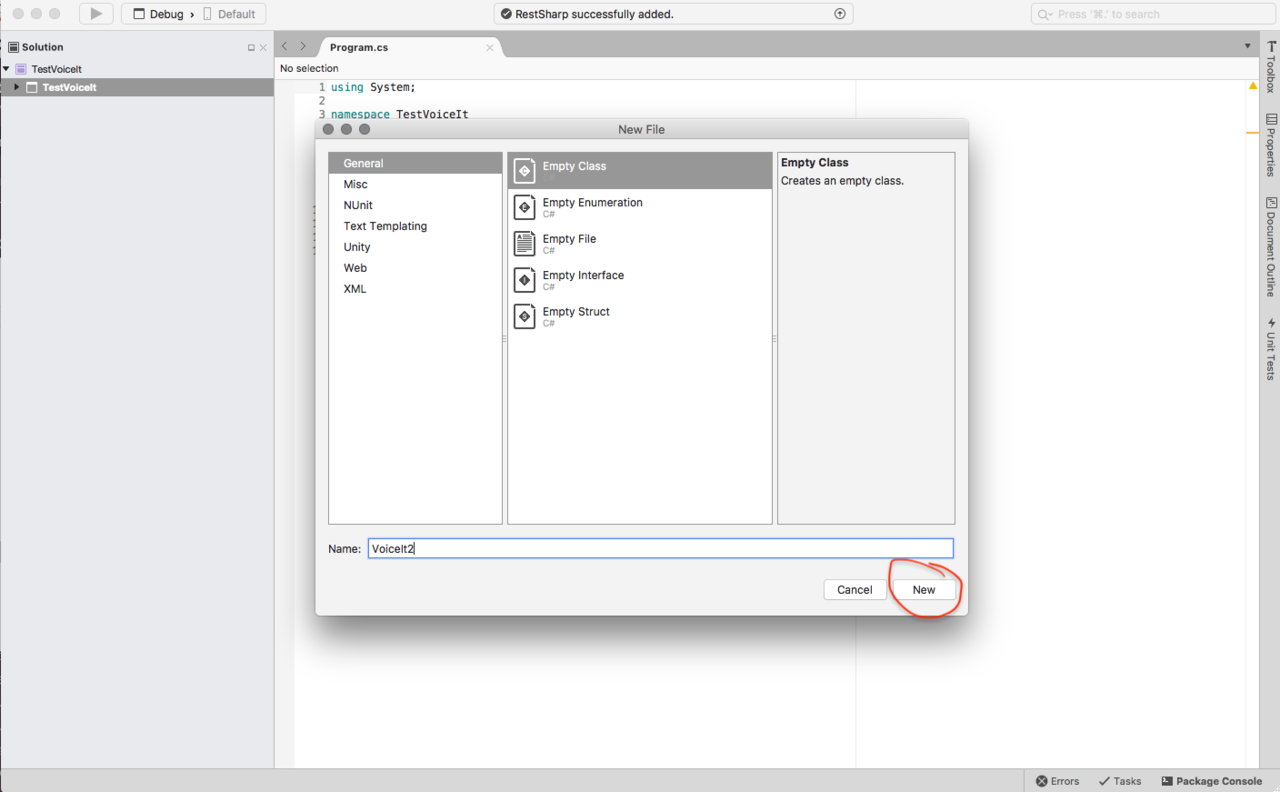Open the Debug configuration dropdown

coord(166,14)
